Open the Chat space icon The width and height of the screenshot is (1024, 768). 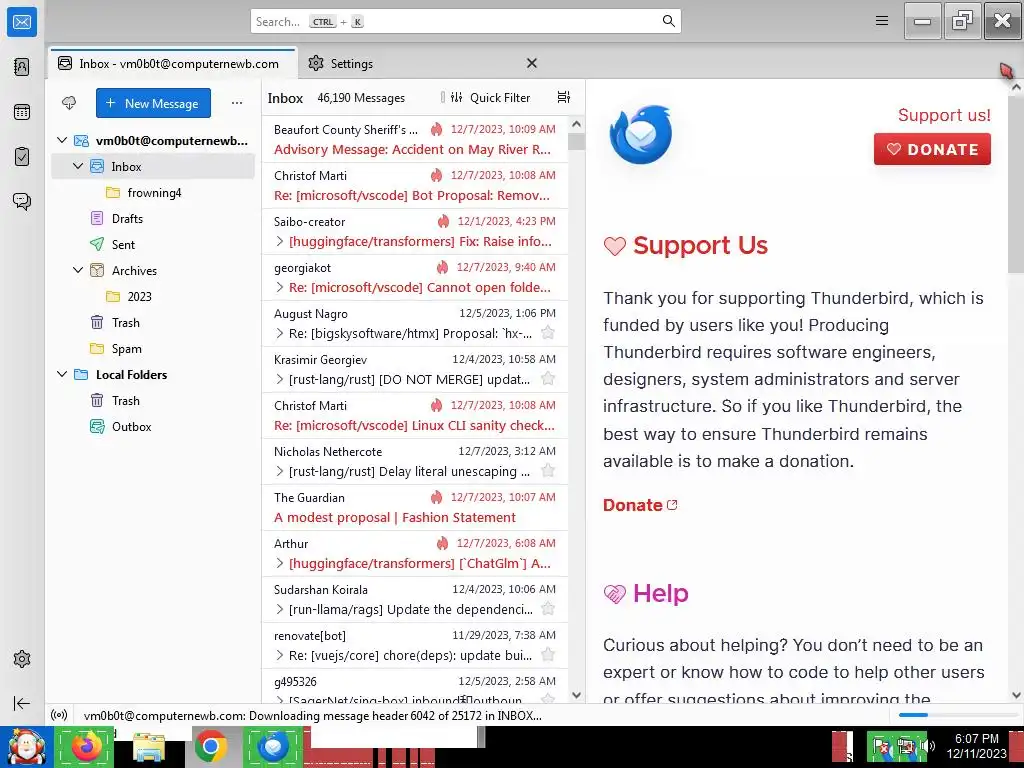tap(22, 201)
